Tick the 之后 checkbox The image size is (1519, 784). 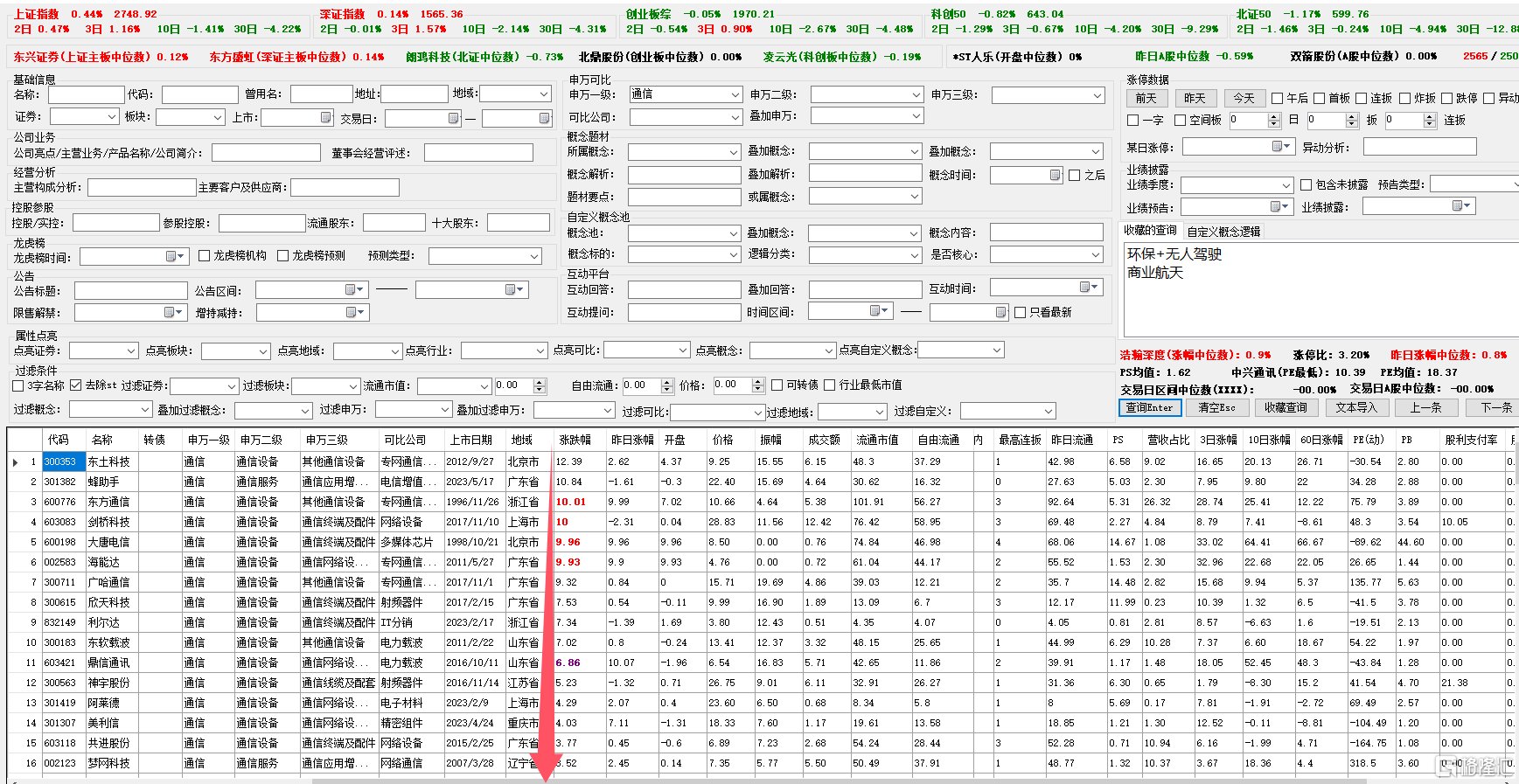click(1075, 175)
